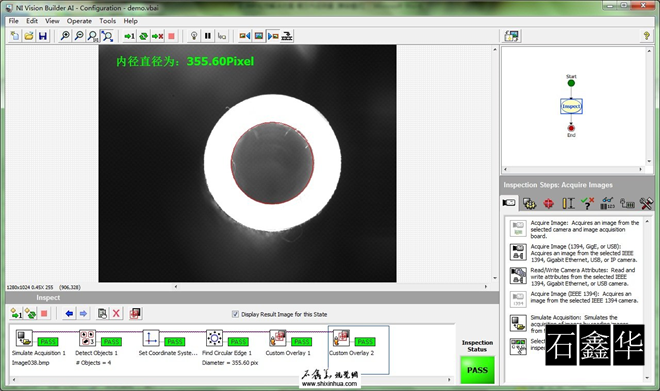Stop inspection using top toolbar red square

point(171,36)
